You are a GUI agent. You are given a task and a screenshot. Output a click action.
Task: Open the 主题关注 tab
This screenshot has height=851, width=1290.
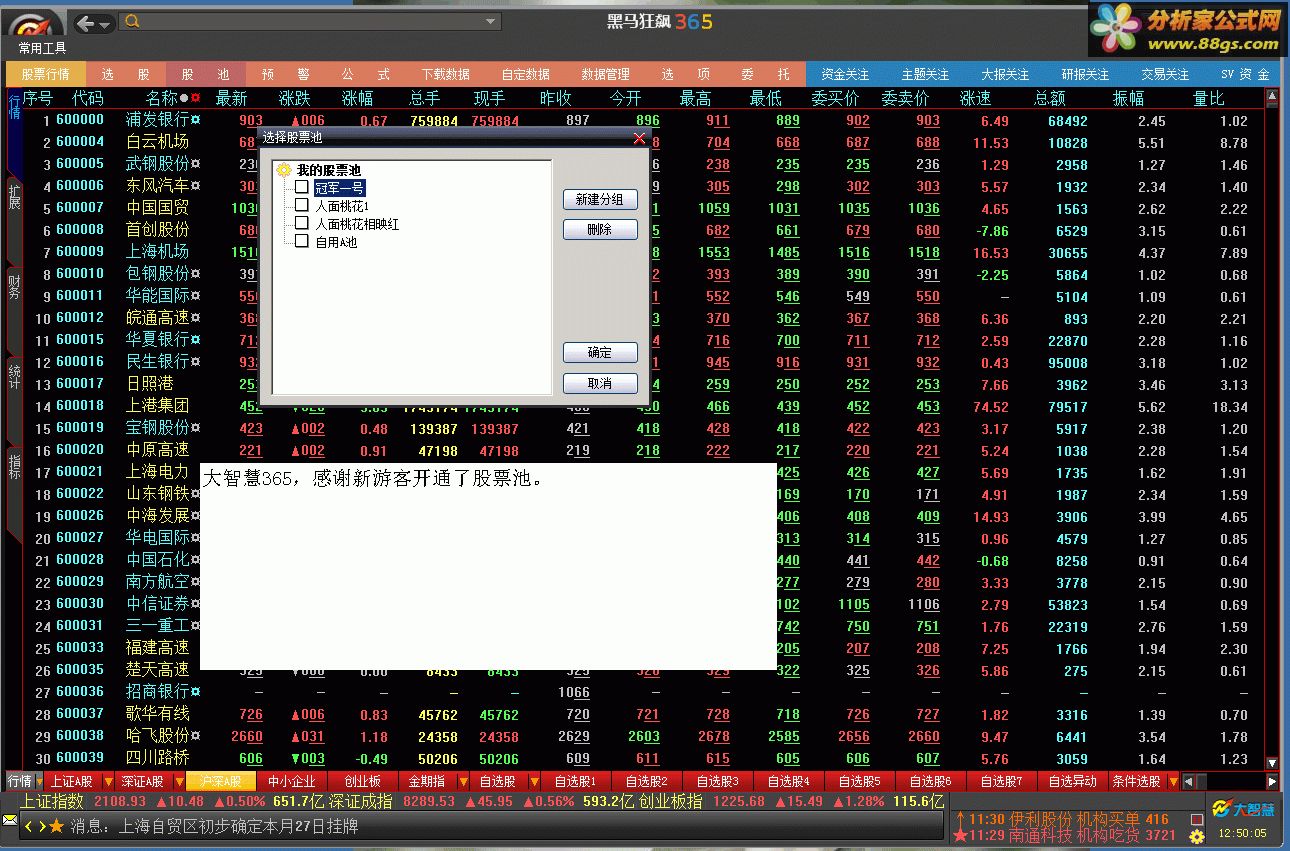(x=926, y=74)
